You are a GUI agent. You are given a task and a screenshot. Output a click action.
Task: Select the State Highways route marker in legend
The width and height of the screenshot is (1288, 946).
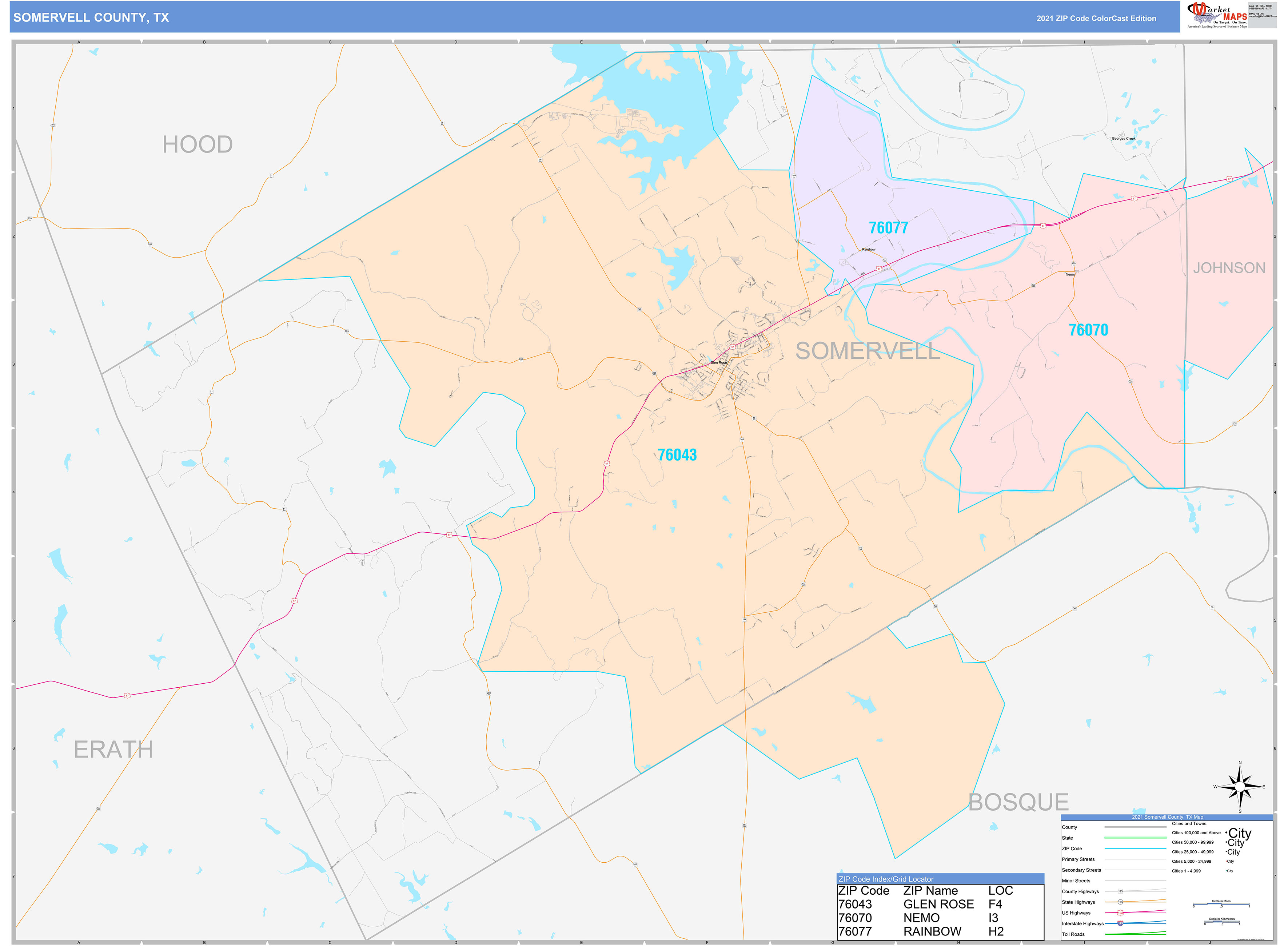1121,901
